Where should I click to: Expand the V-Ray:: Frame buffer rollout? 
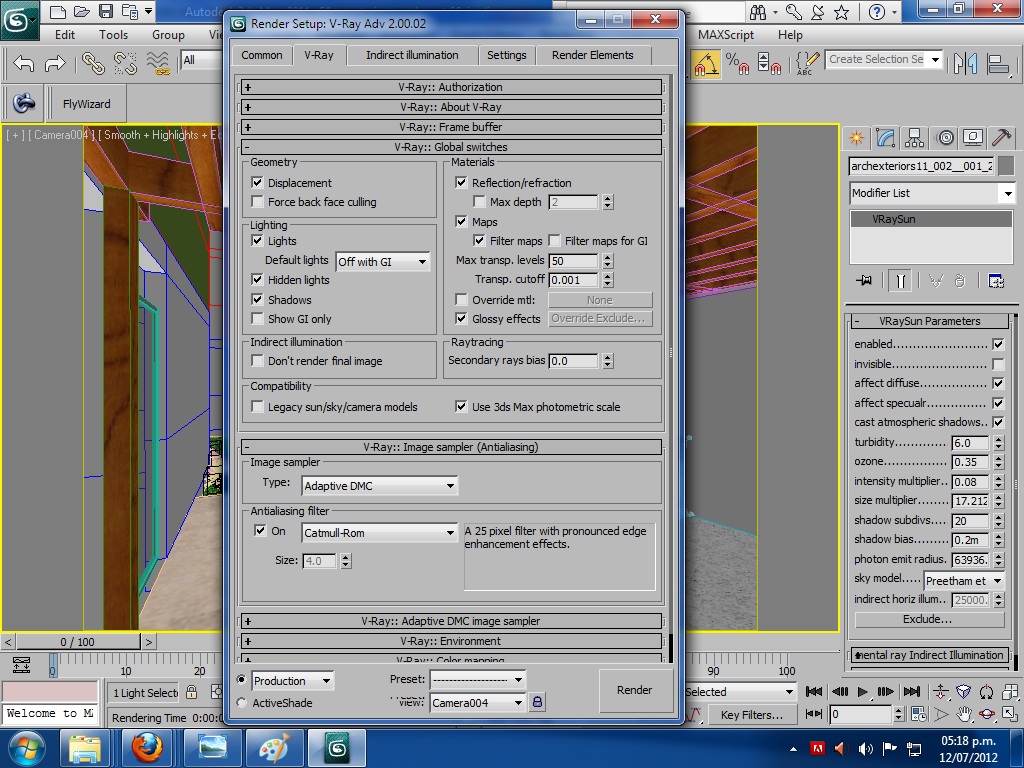click(451, 127)
